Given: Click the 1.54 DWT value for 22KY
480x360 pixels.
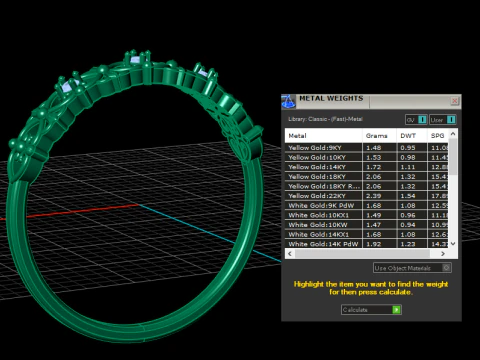Looking at the screenshot, I should click(408, 196).
